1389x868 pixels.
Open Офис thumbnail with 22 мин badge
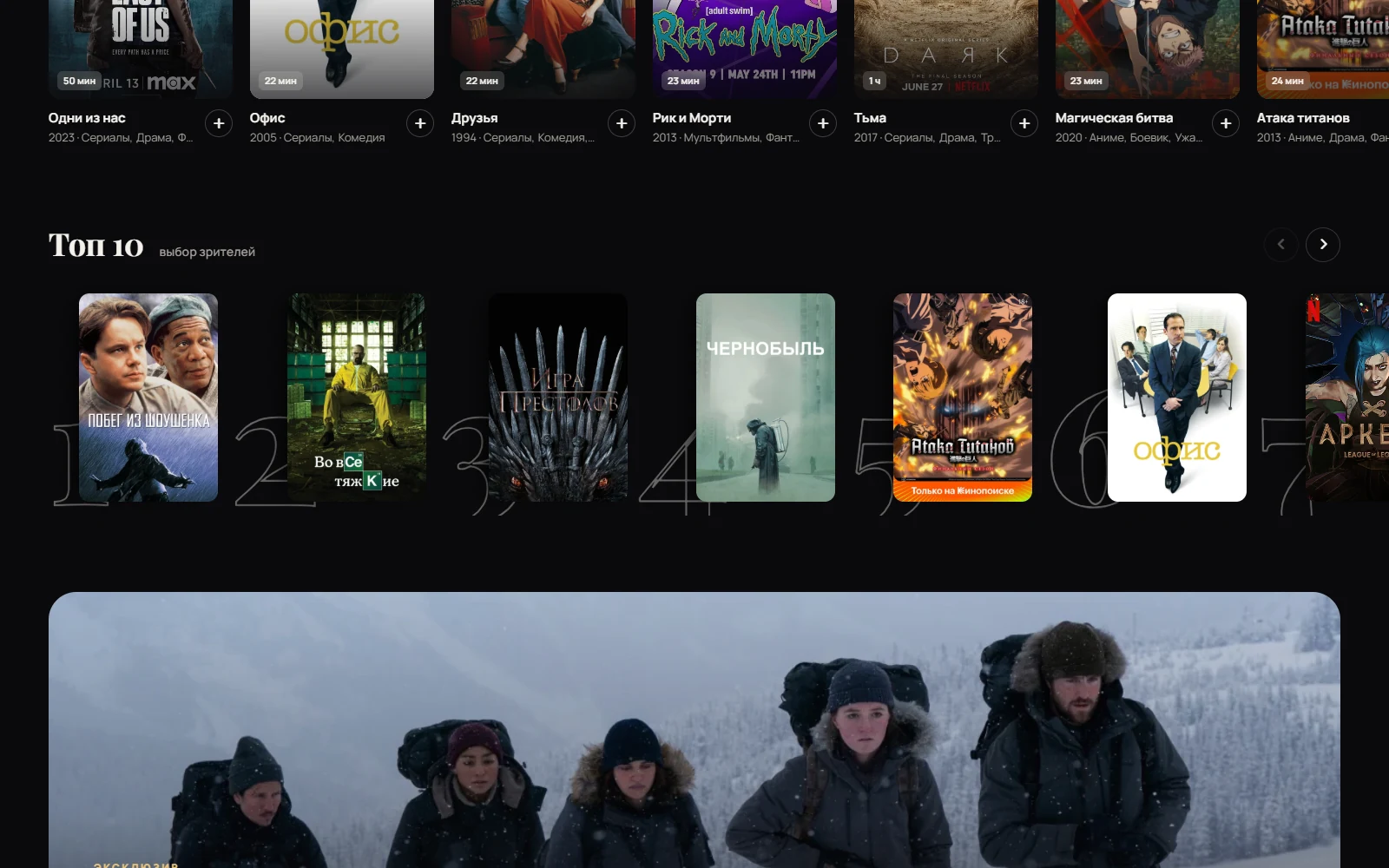342,49
